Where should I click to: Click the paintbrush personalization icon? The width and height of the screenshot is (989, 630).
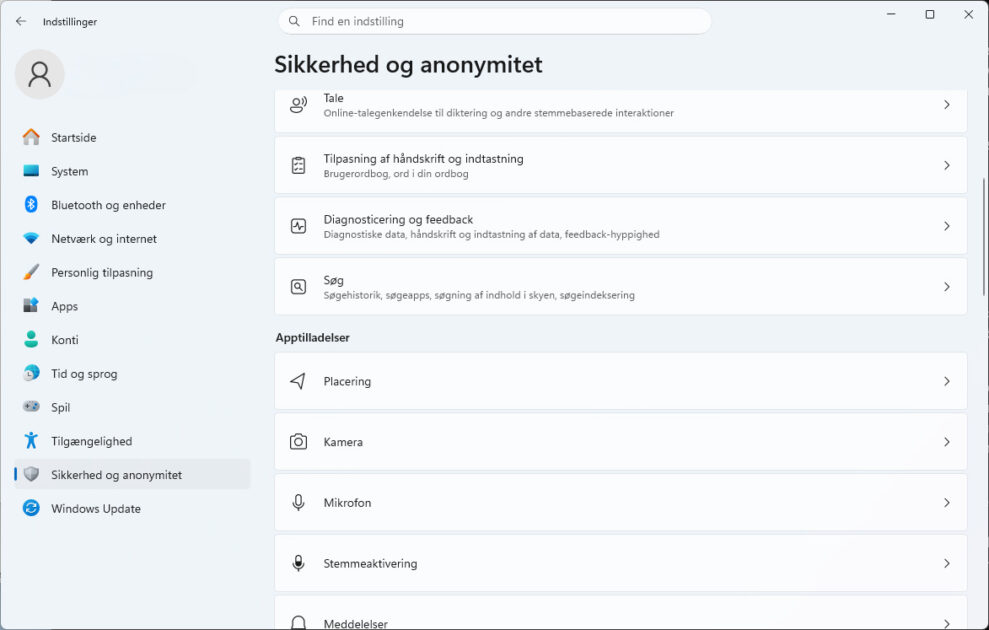tap(31, 272)
